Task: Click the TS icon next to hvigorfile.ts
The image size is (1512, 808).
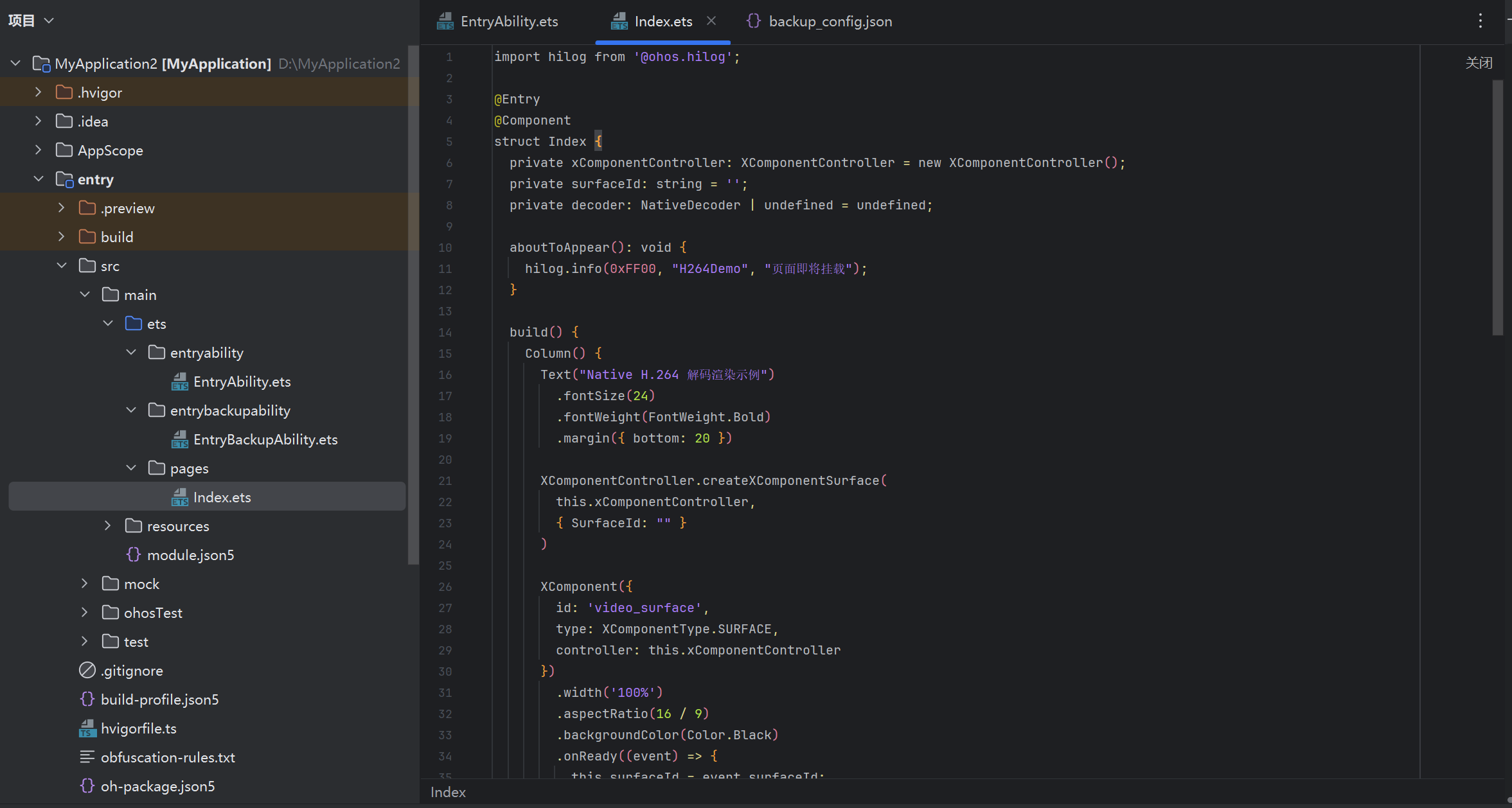Action: [x=87, y=728]
